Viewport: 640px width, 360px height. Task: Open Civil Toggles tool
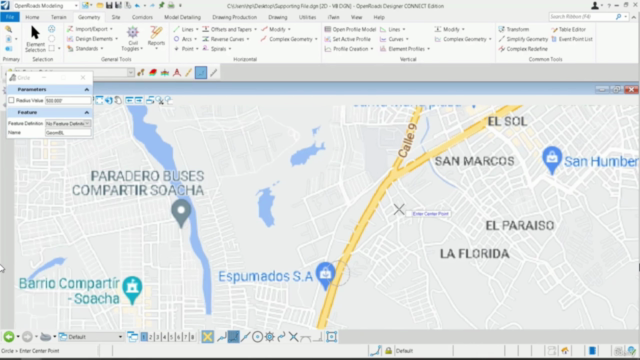(132, 39)
